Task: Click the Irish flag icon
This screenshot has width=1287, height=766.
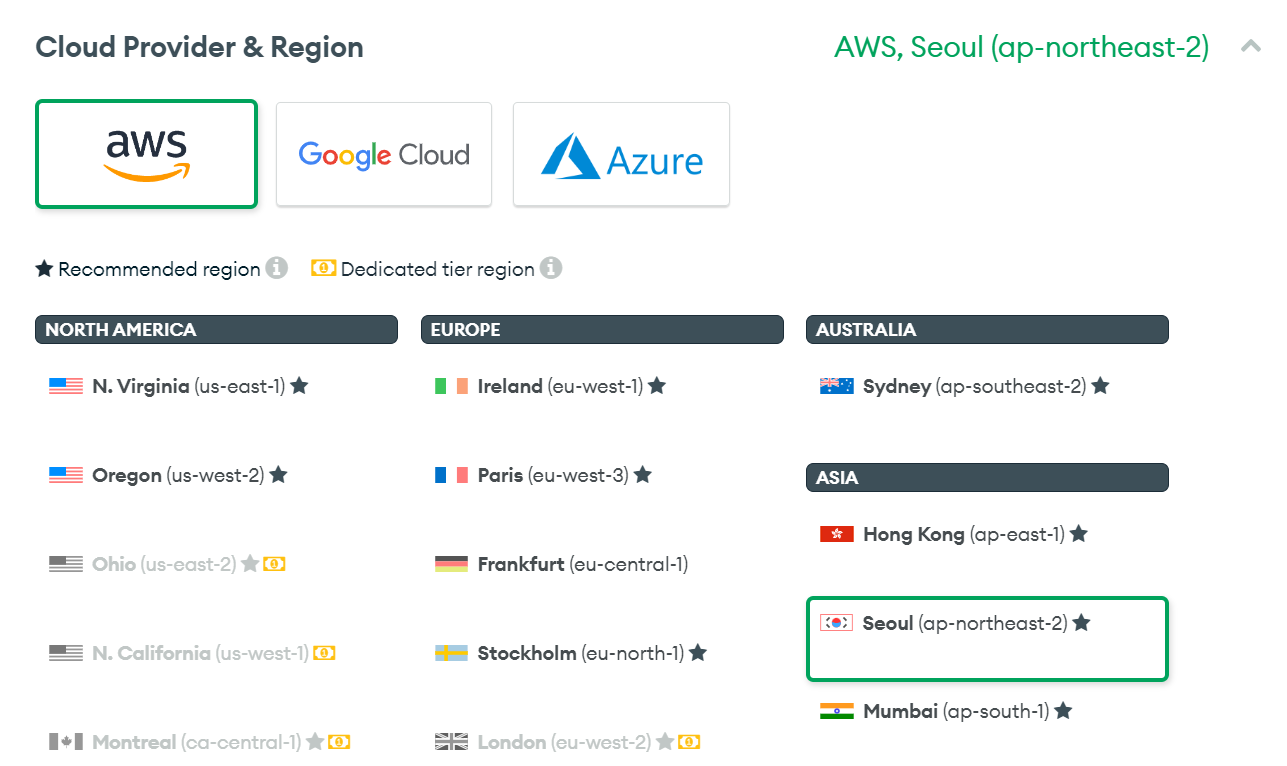Action: pos(452,386)
